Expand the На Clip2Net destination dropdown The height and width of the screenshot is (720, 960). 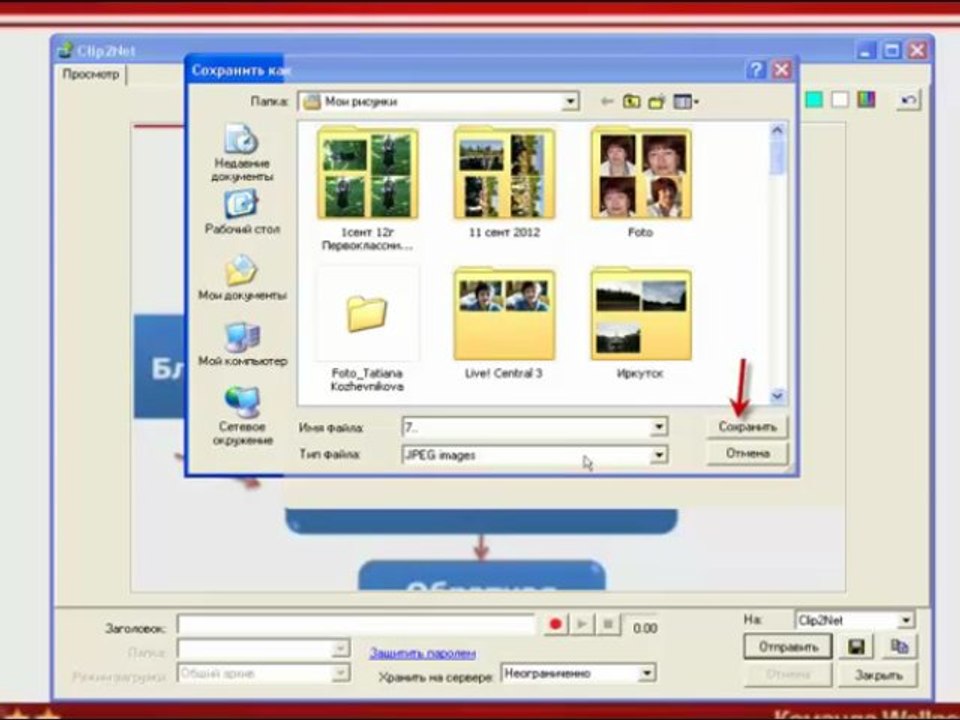[906, 620]
